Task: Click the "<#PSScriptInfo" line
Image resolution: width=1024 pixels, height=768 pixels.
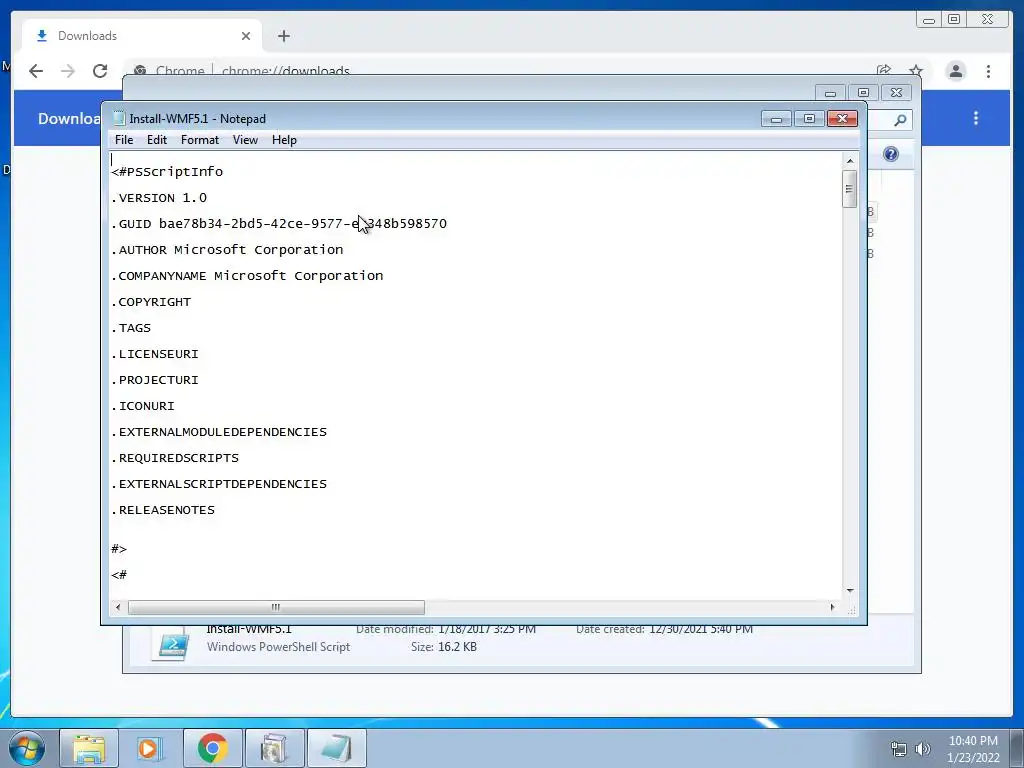Action: pos(167,172)
